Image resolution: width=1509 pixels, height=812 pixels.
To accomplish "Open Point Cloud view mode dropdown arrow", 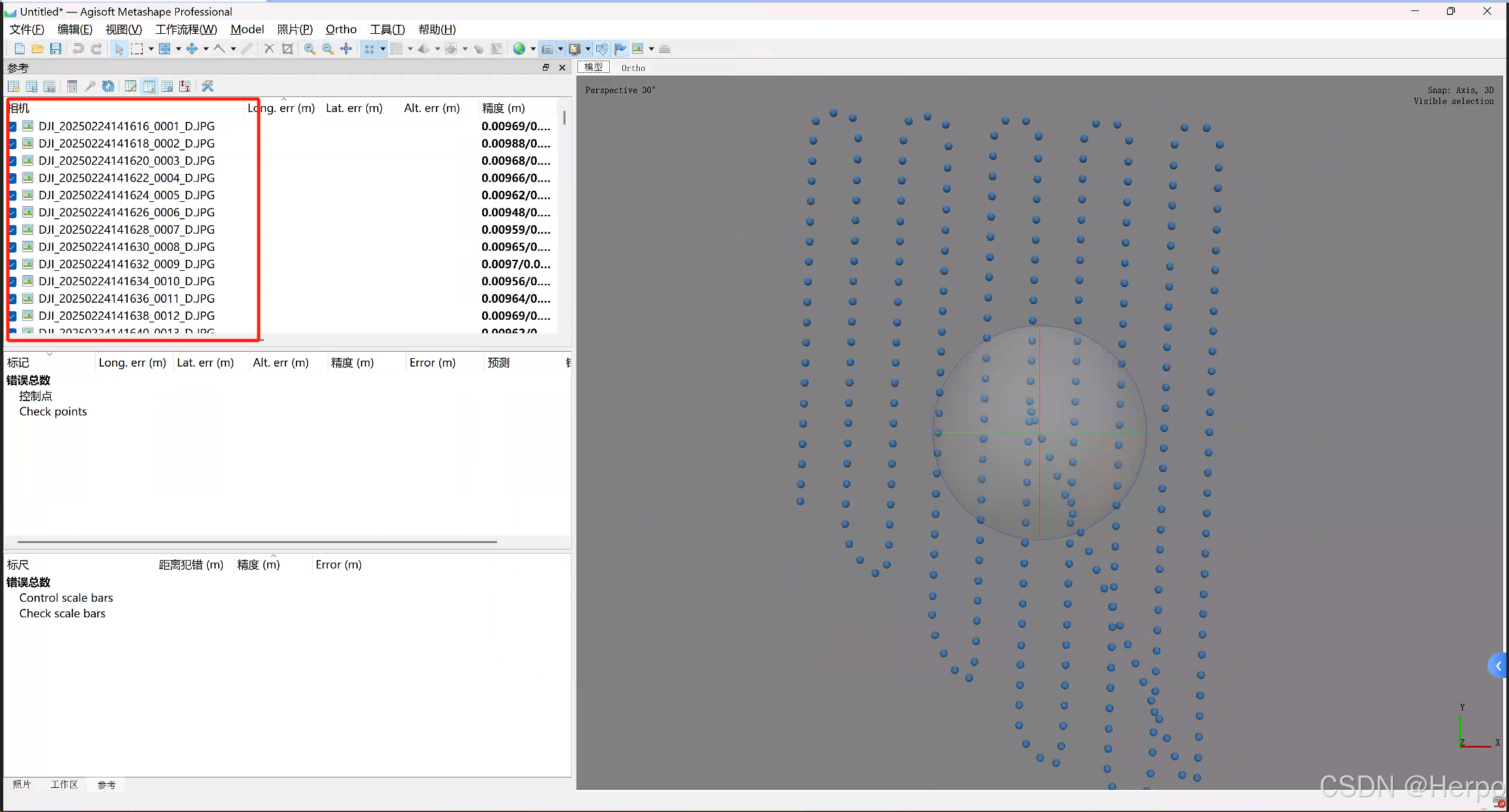I will pos(382,49).
